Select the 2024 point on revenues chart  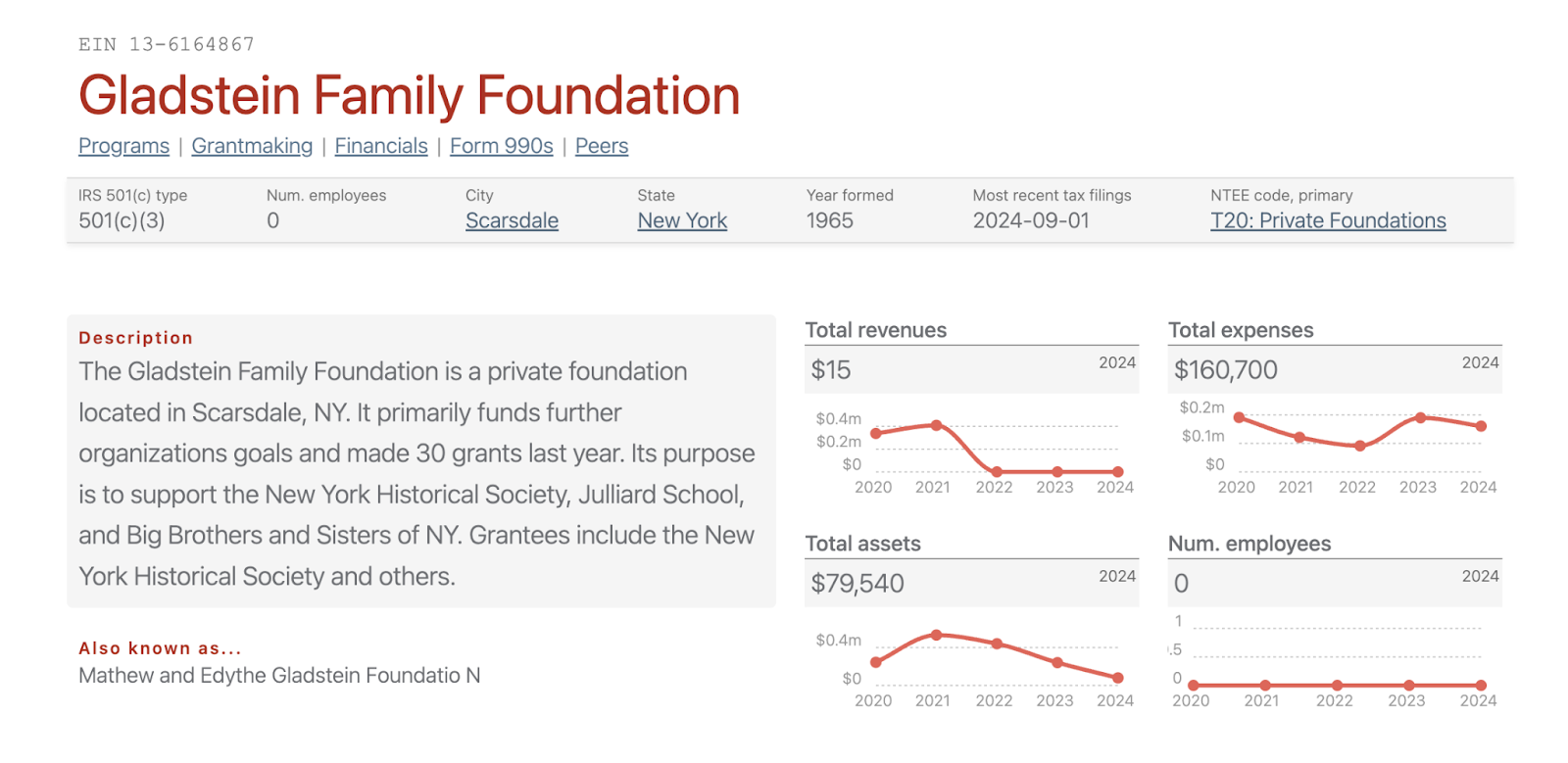1118,472
